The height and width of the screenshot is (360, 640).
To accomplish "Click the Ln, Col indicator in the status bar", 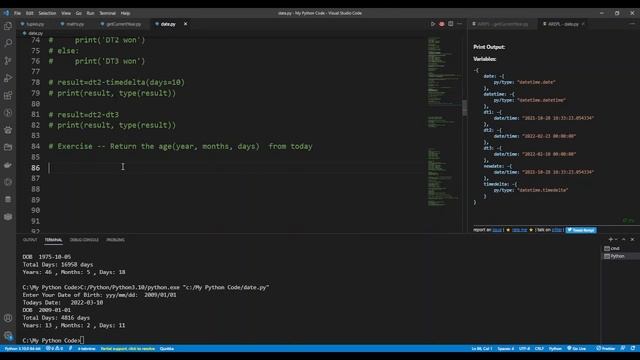I will tap(482, 349).
